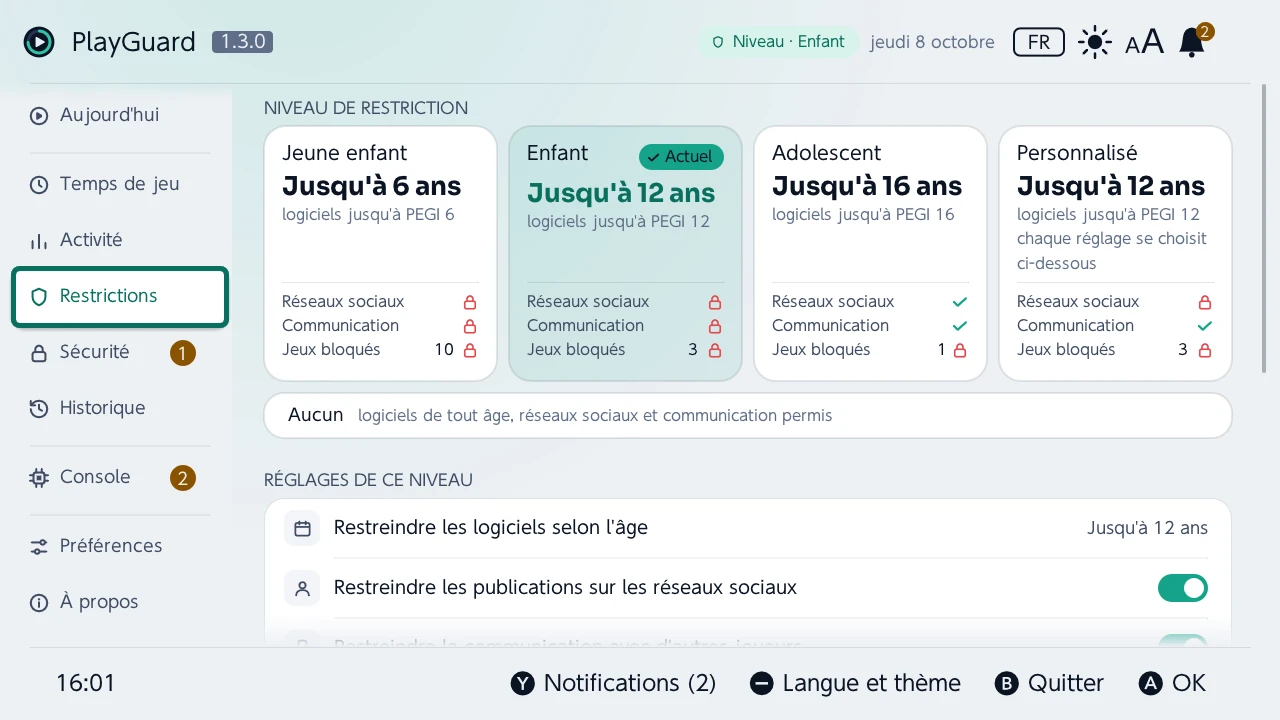Screen dimensions: 1280x720
Task: Open the À propos page
Action: pos(120,602)
